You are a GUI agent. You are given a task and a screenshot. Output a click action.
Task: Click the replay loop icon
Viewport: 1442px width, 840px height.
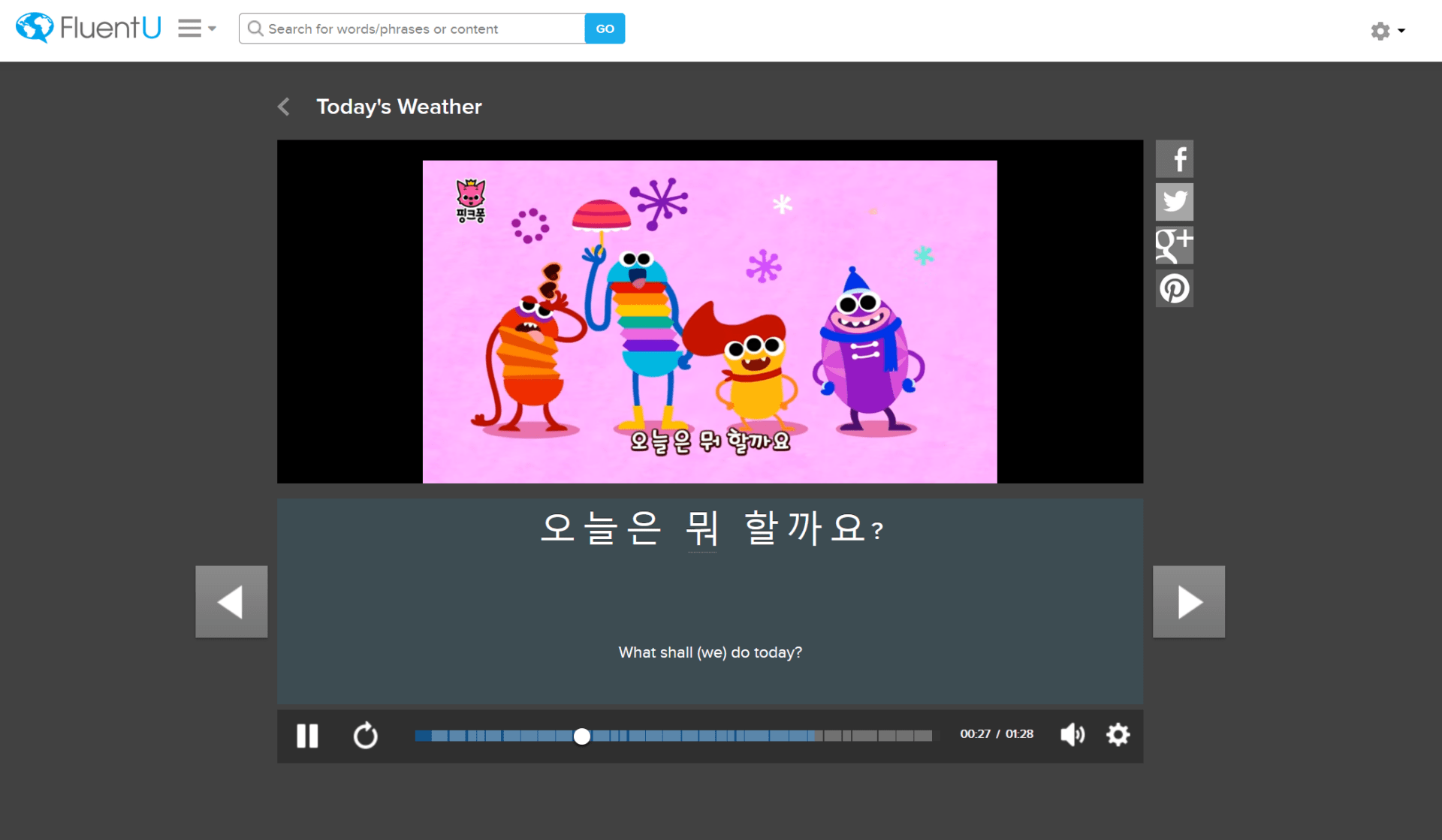pos(366,736)
